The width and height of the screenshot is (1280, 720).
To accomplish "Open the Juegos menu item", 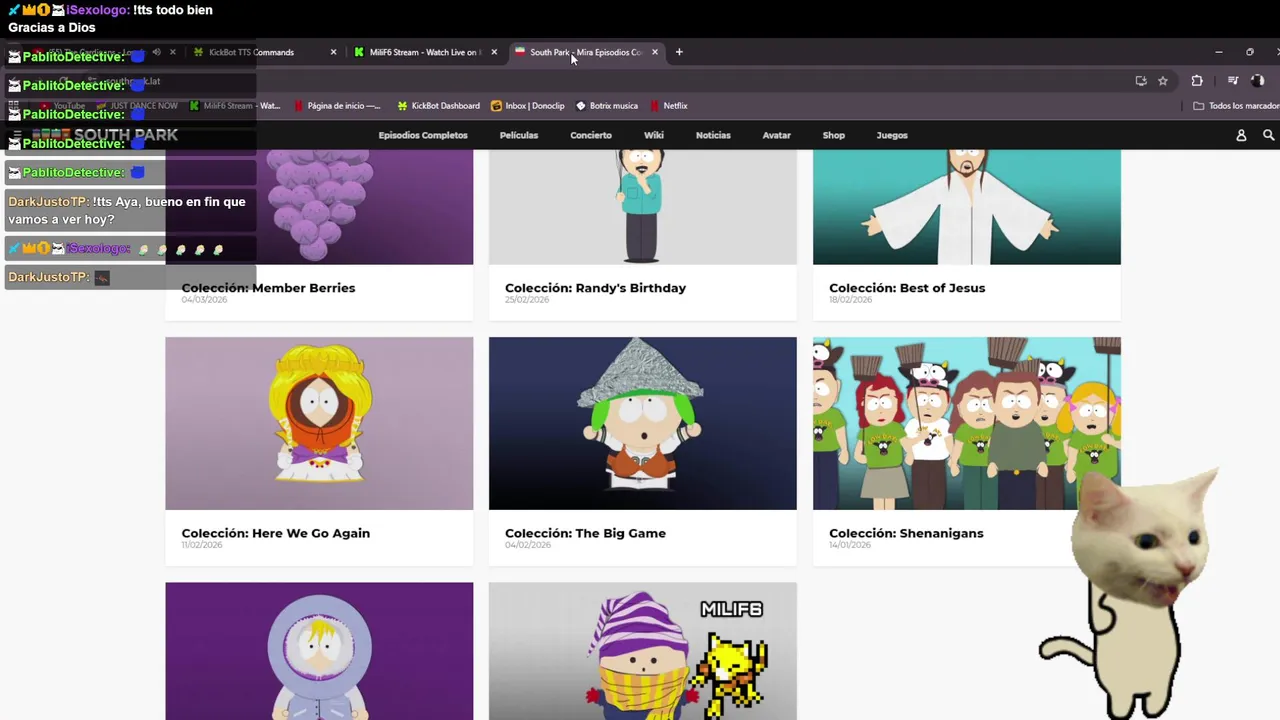I will point(892,135).
